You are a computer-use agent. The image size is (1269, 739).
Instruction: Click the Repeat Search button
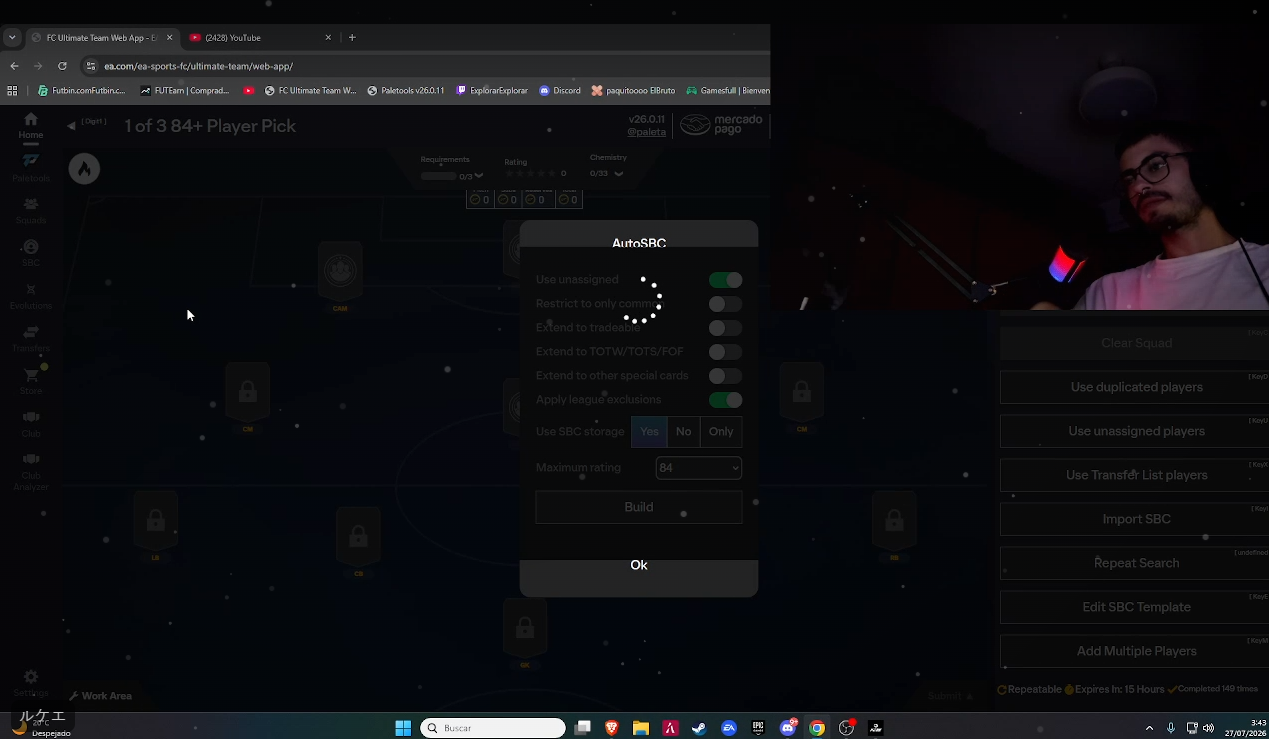coord(1137,563)
